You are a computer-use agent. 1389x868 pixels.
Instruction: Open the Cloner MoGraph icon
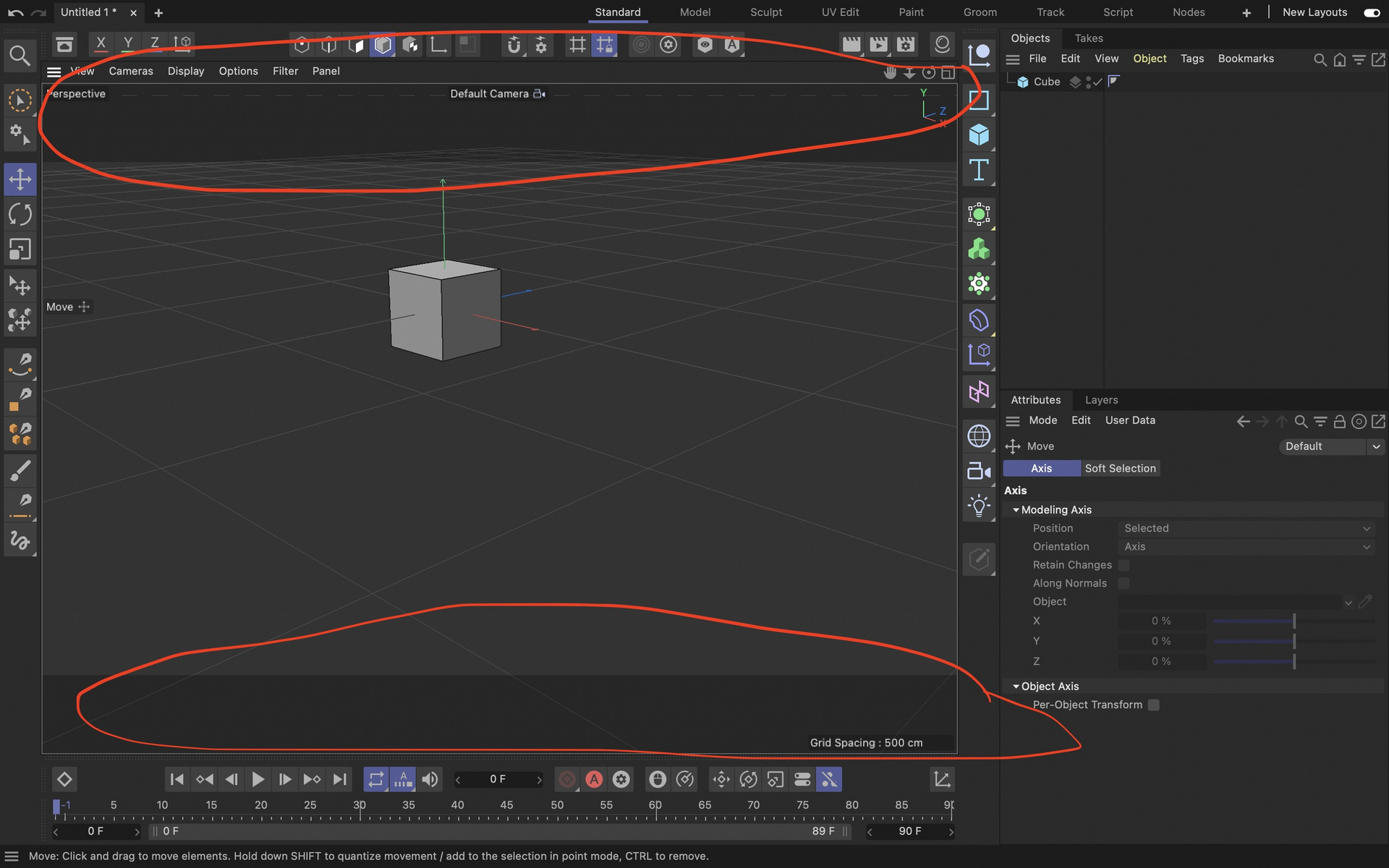pos(979,250)
